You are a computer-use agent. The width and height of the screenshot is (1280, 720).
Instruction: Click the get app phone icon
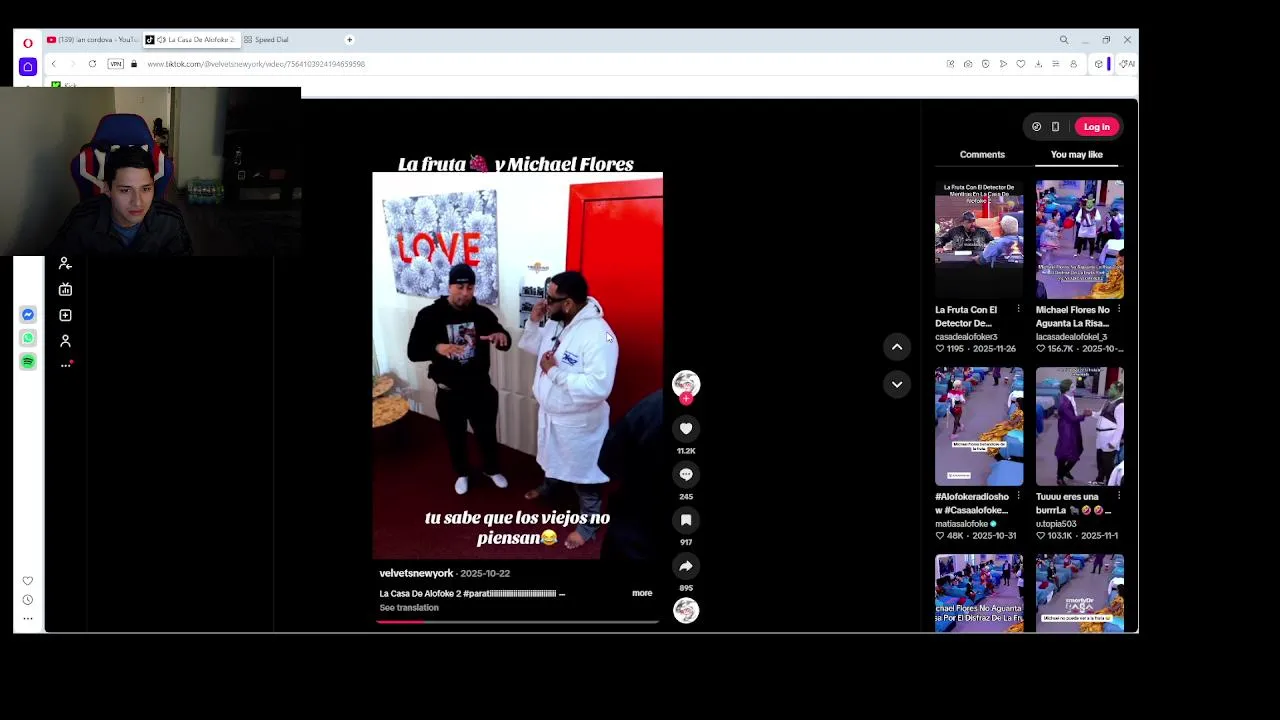[x=1055, y=127]
